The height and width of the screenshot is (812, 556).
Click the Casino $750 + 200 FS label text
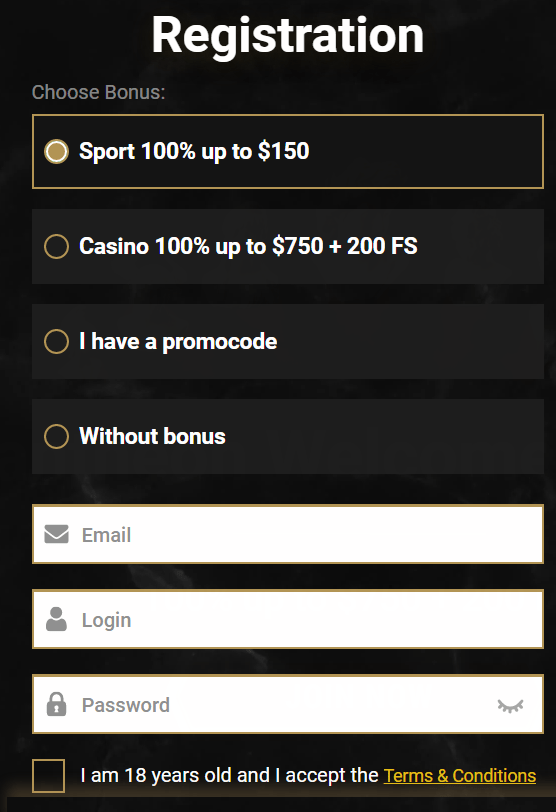click(x=248, y=246)
